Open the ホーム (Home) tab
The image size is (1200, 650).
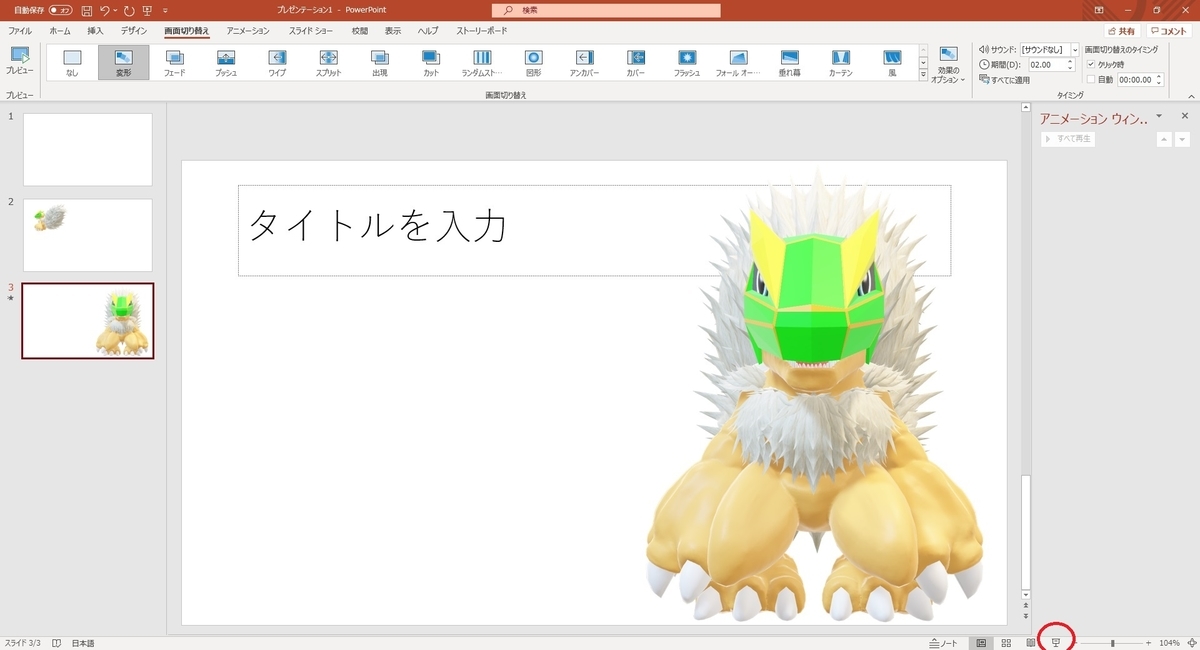60,31
